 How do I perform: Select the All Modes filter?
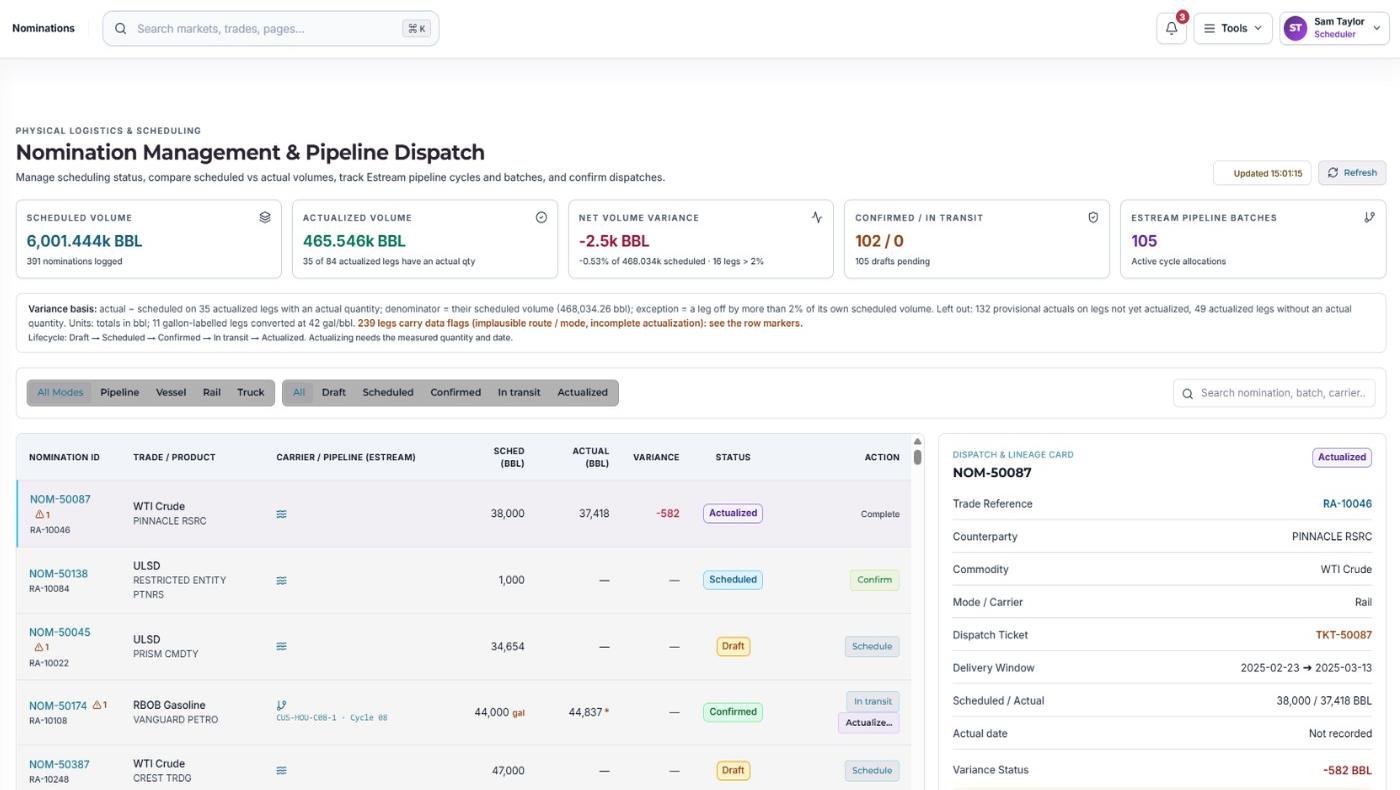pos(60,393)
